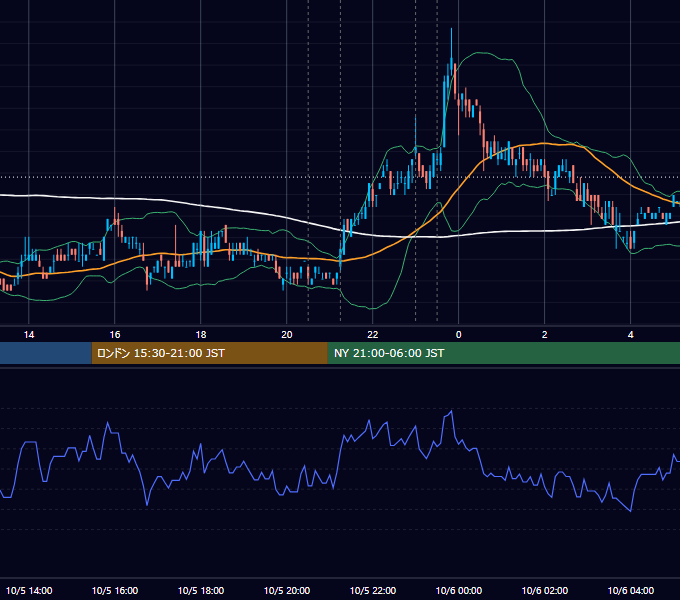680x600 pixels.
Task: Click the hour label 18 on the price chart axis
Action: click(201, 335)
